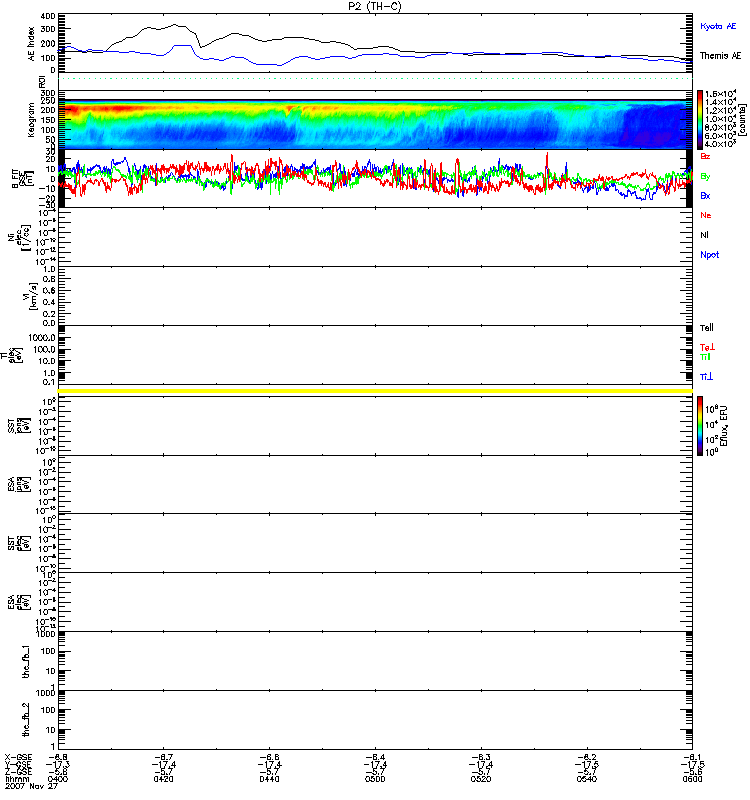This screenshot has width=750, height=800.
Task: Click the 1.6×10^4 color bar maximum label
Action: 720,94
